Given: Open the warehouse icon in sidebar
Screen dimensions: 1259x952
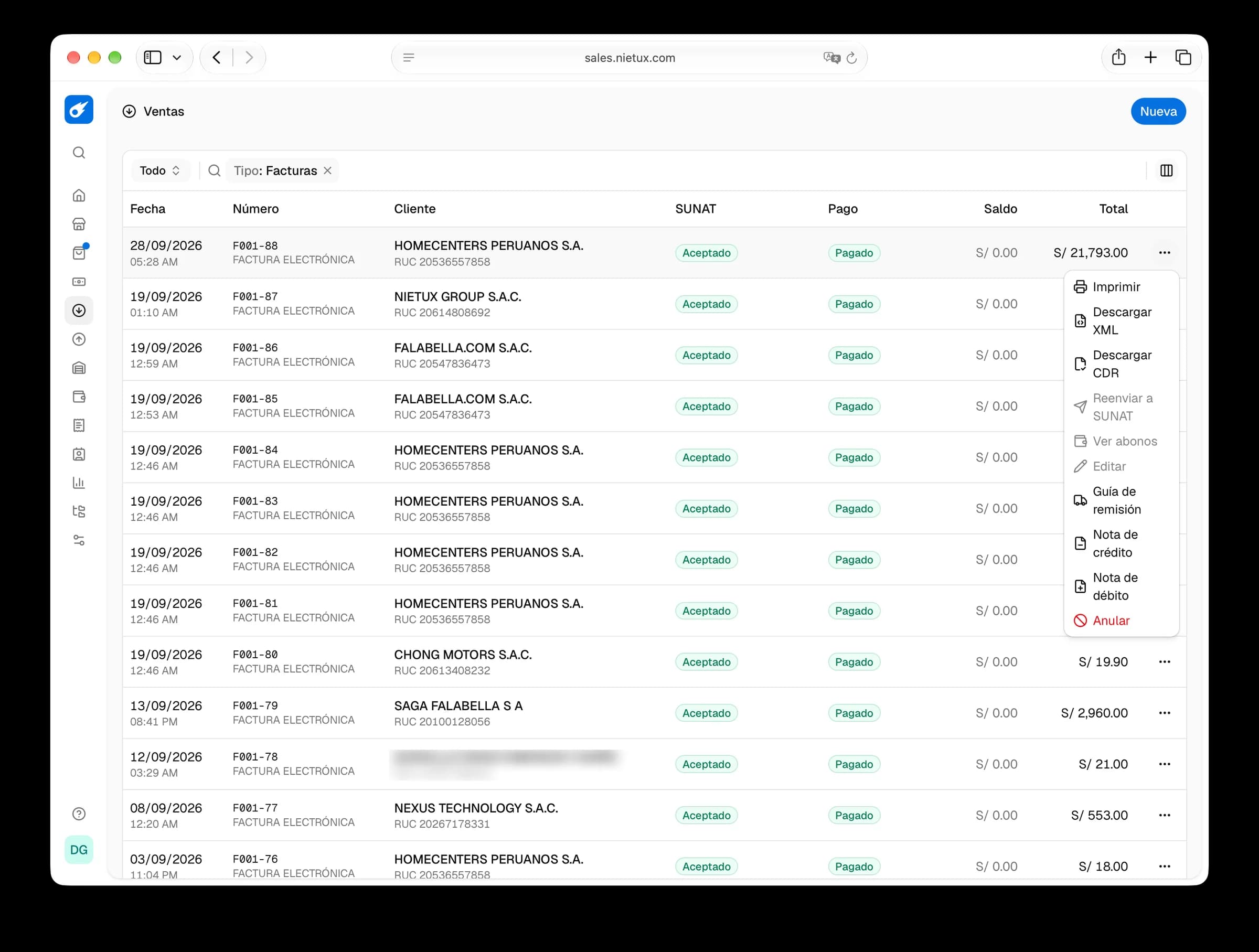Looking at the screenshot, I should [79, 368].
